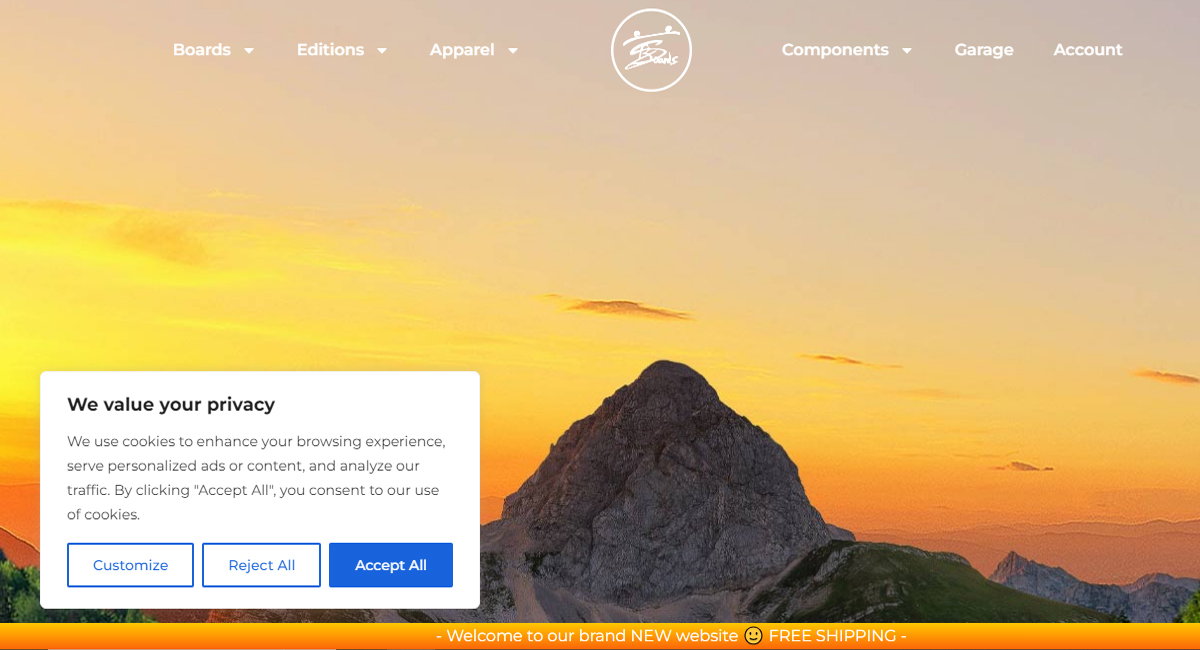Click the cookie consent description paragraph
1200x650 pixels.
pyautogui.click(x=257, y=478)
